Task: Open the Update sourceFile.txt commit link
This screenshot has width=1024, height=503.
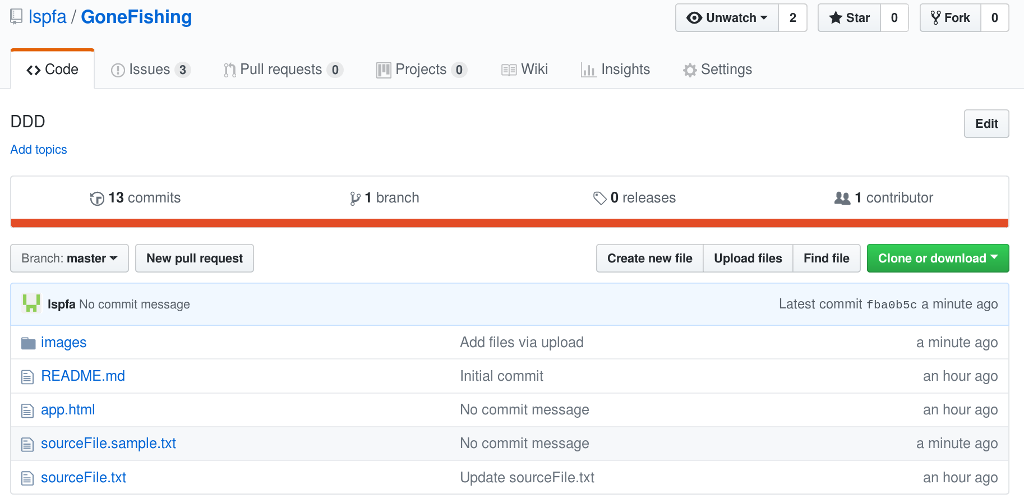Action: (527, 478)
